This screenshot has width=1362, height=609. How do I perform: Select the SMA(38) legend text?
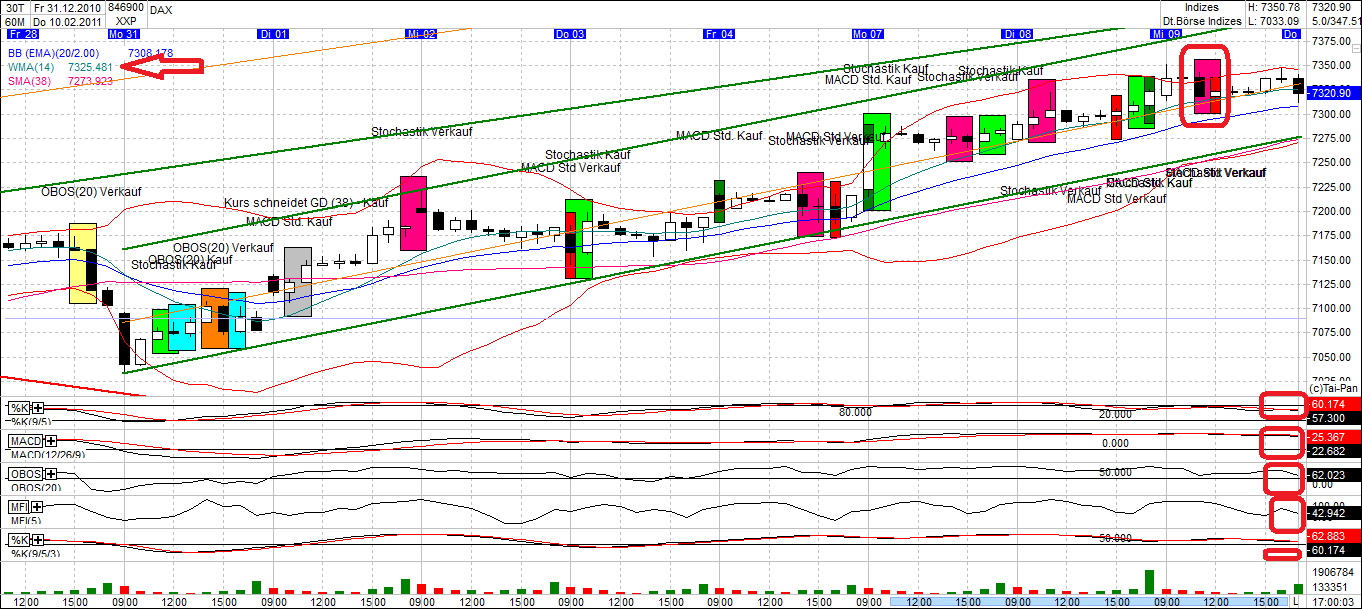pyautogui.click(x=30, y=82)
